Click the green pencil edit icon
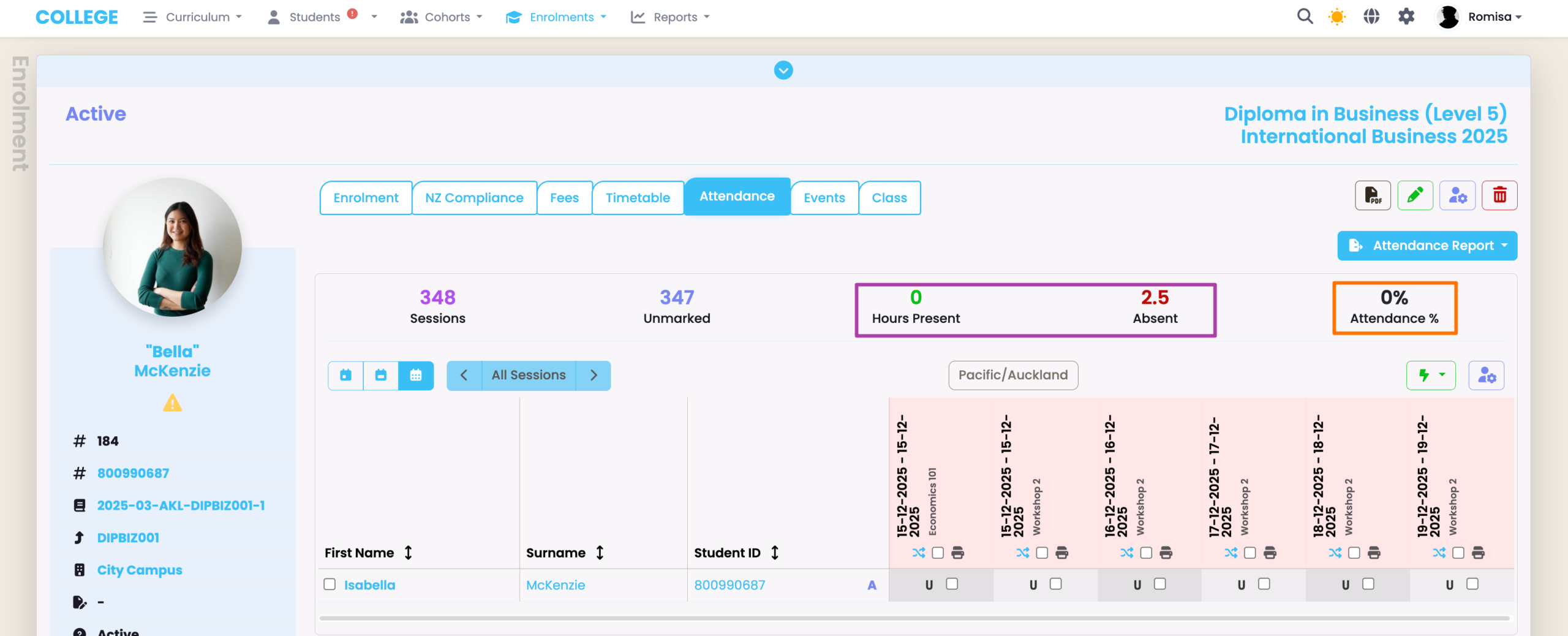The width and height of the screenshot is (1568, 636). coord(1415,196)
